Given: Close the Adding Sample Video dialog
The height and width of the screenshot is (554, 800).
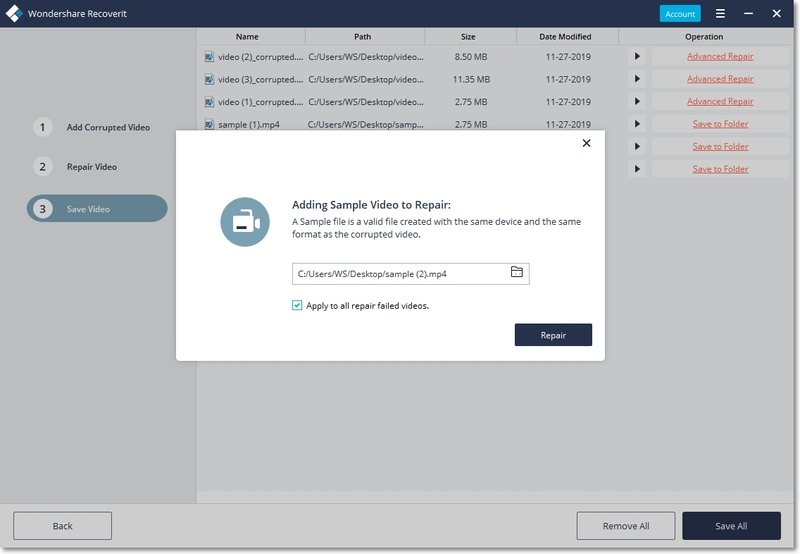Looking at the screenshot, I should pyautogui.click(x=586, y=143).
